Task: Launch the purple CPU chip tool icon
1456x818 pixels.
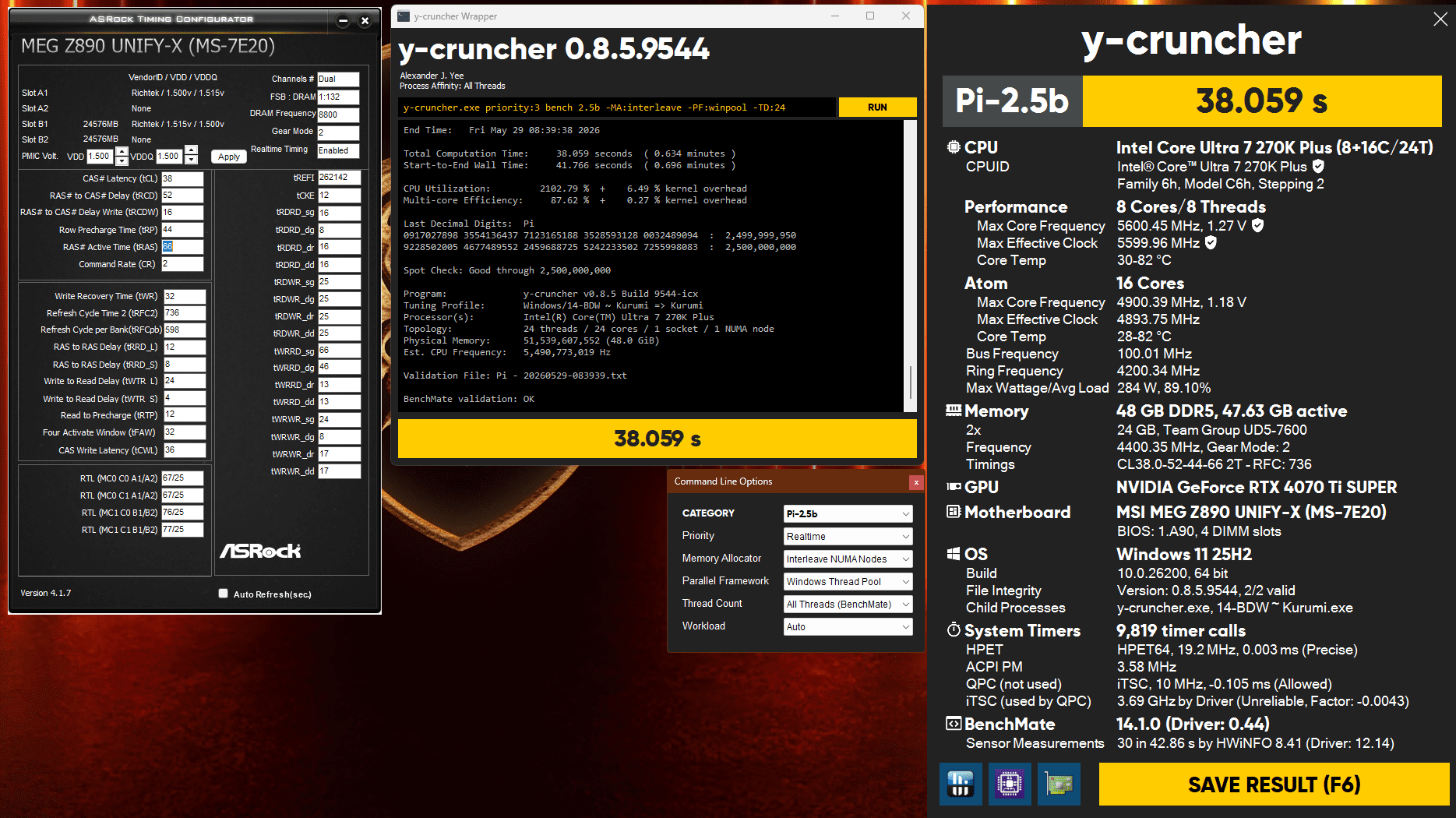Action: tap(1010, 784)
